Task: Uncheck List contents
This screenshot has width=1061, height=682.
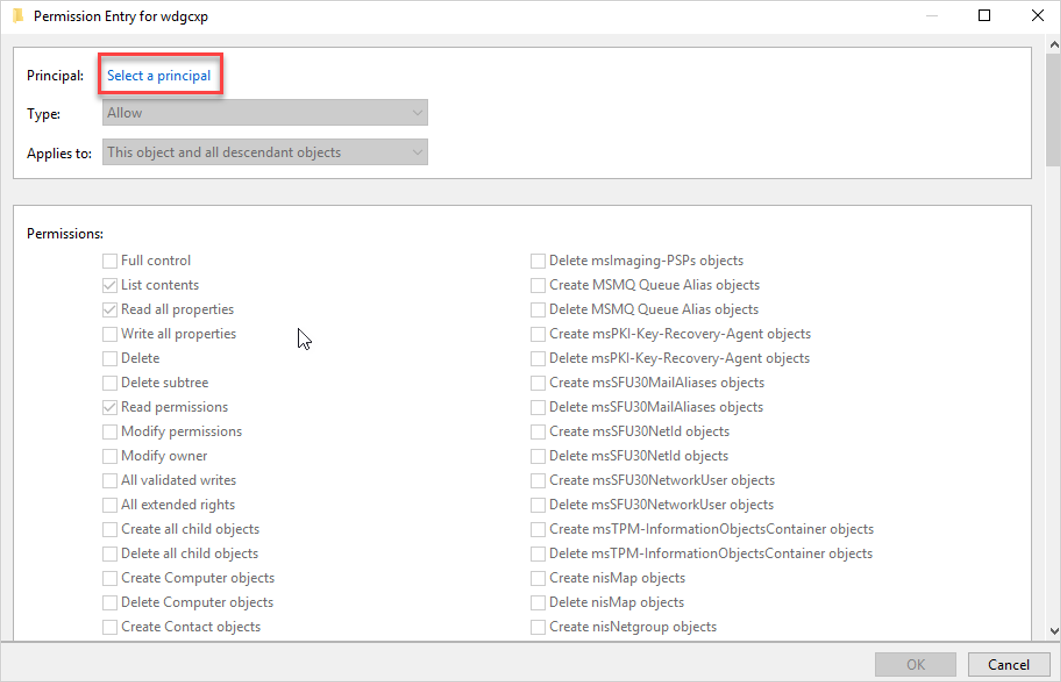Action: pos(109,285)
